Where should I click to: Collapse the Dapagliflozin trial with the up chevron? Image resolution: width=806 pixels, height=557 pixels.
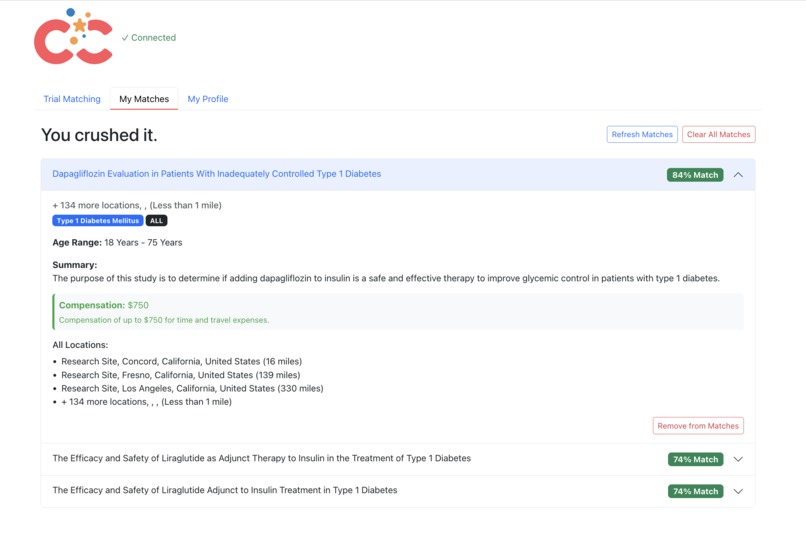pyautogui.click(x=738, y=175)
